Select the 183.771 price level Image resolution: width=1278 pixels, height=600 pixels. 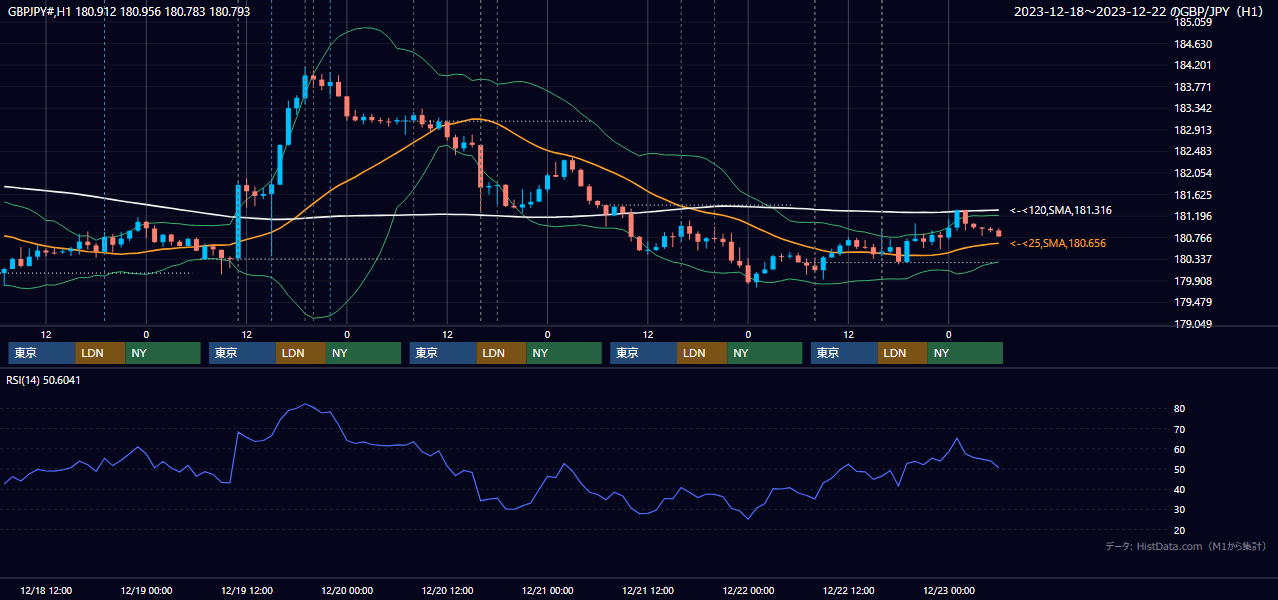tap(1193, 87)
